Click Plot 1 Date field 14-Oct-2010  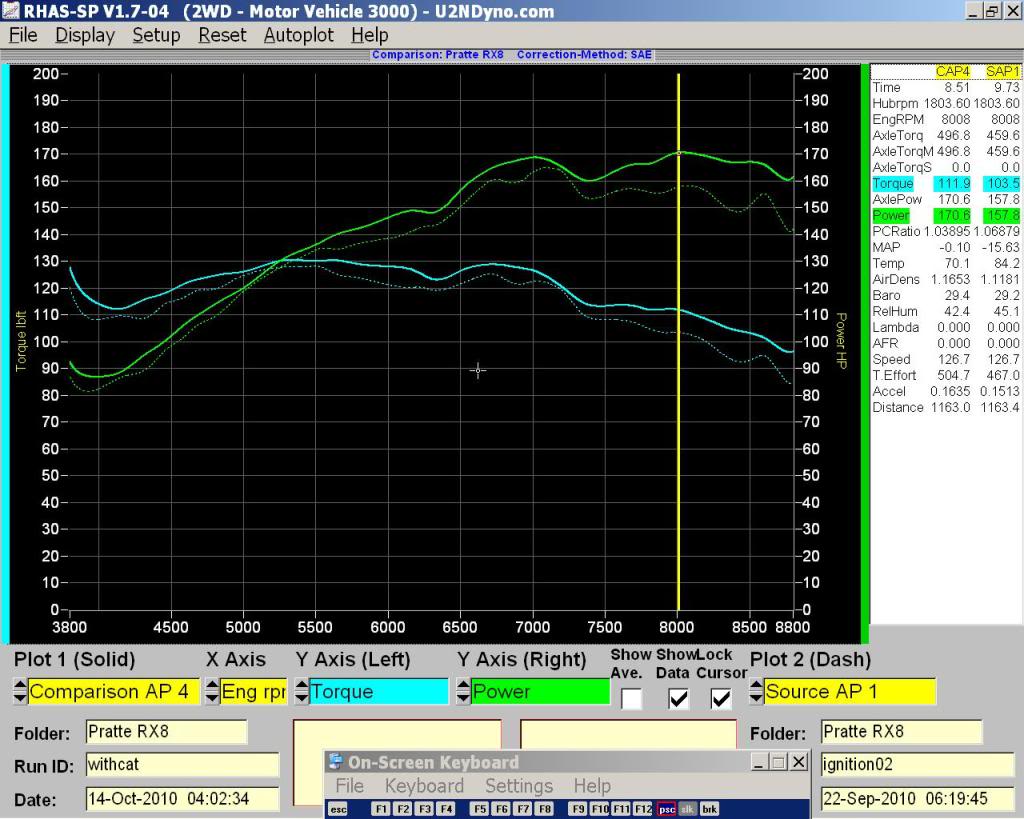click(182, 799)
